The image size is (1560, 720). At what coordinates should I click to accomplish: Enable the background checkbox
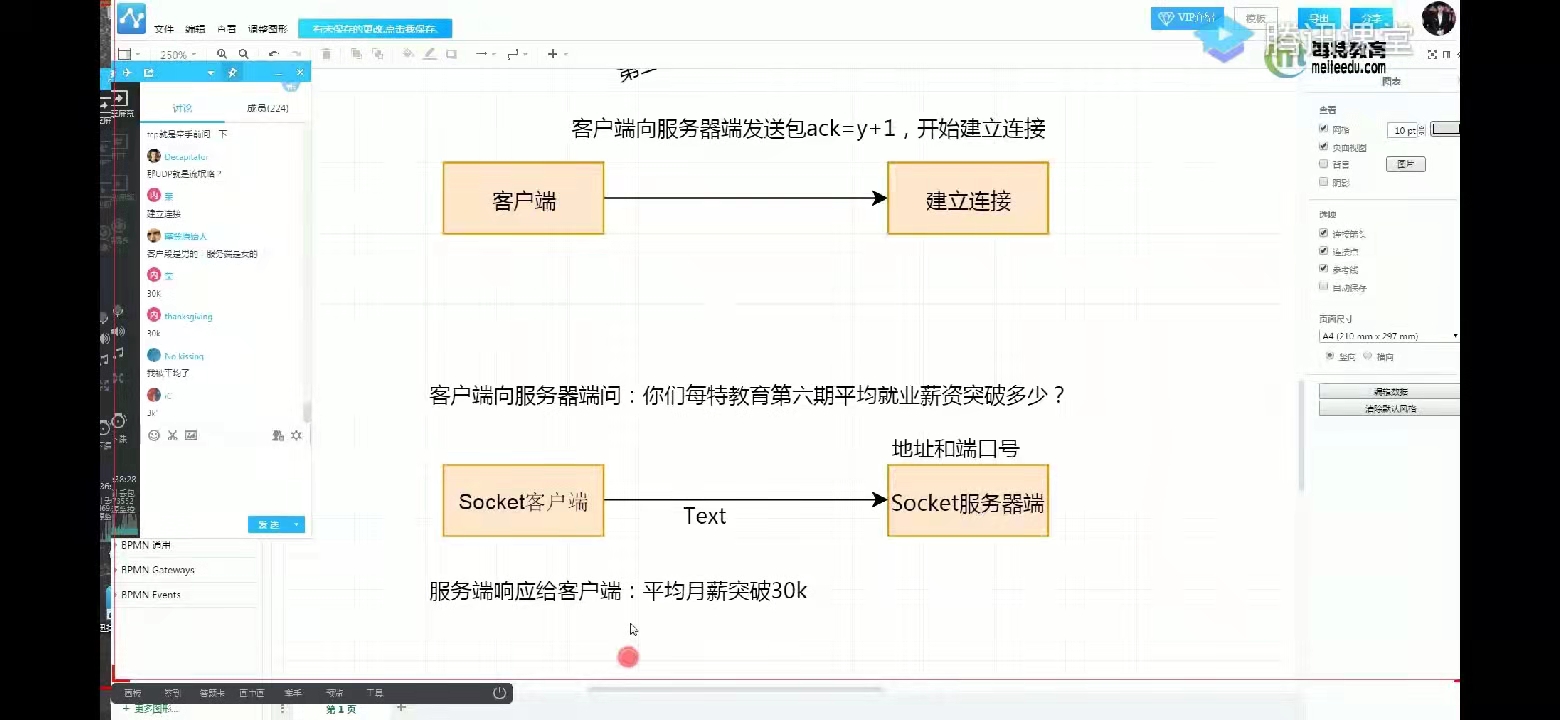[1324, 164]
